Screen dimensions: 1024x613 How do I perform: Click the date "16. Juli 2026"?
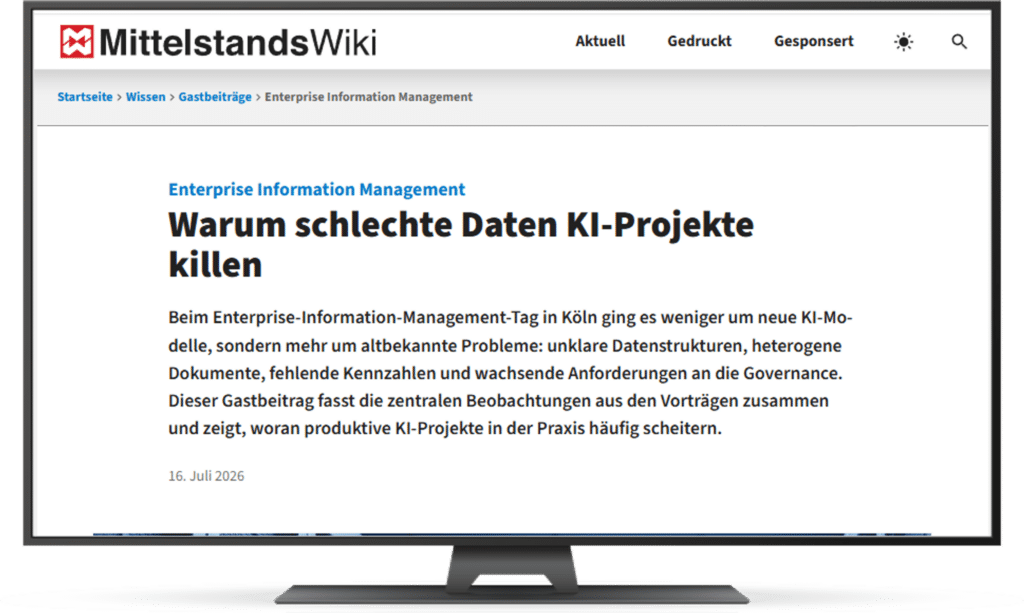206,476
